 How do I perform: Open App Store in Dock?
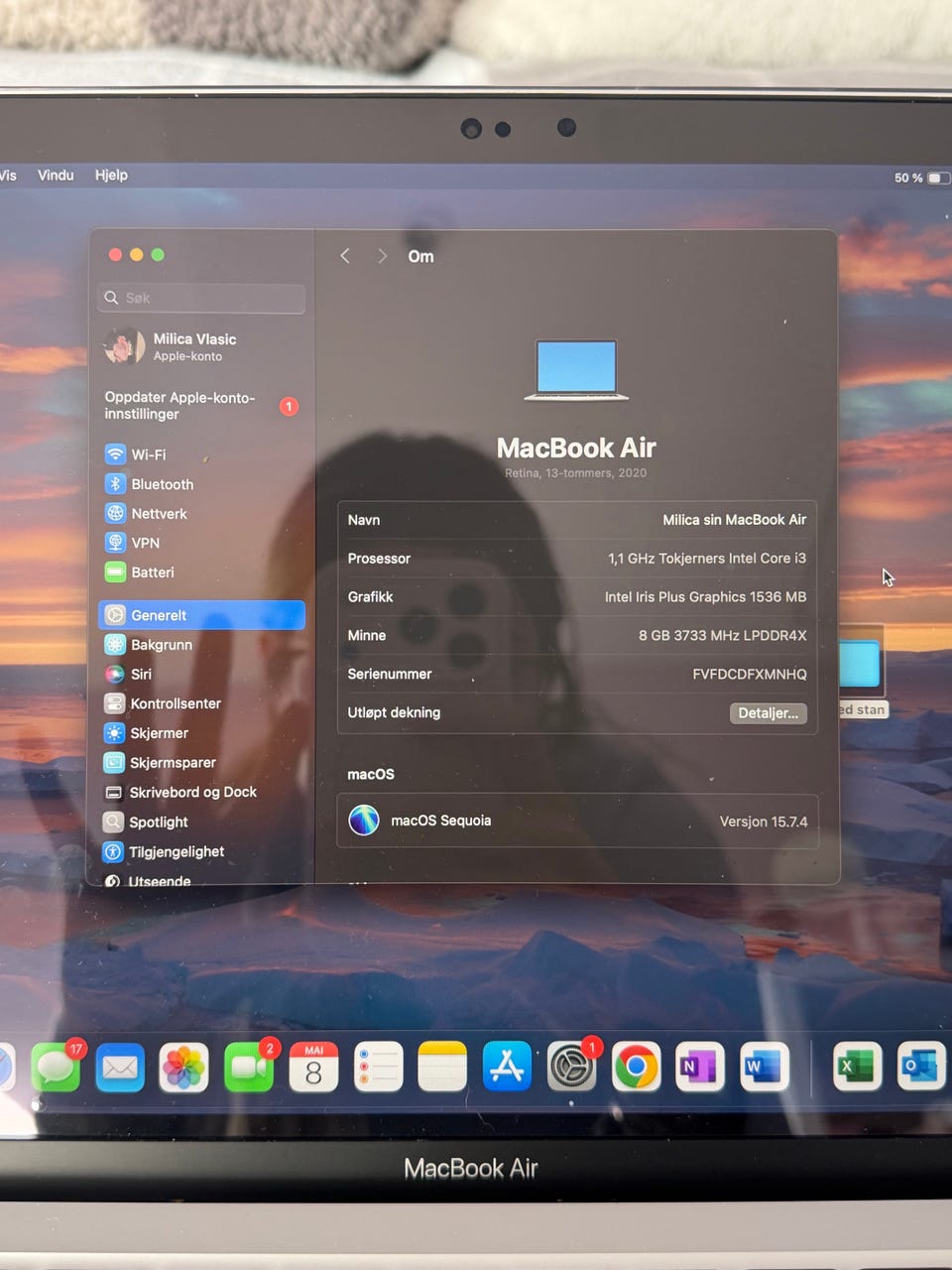(x=507, y=1067)
